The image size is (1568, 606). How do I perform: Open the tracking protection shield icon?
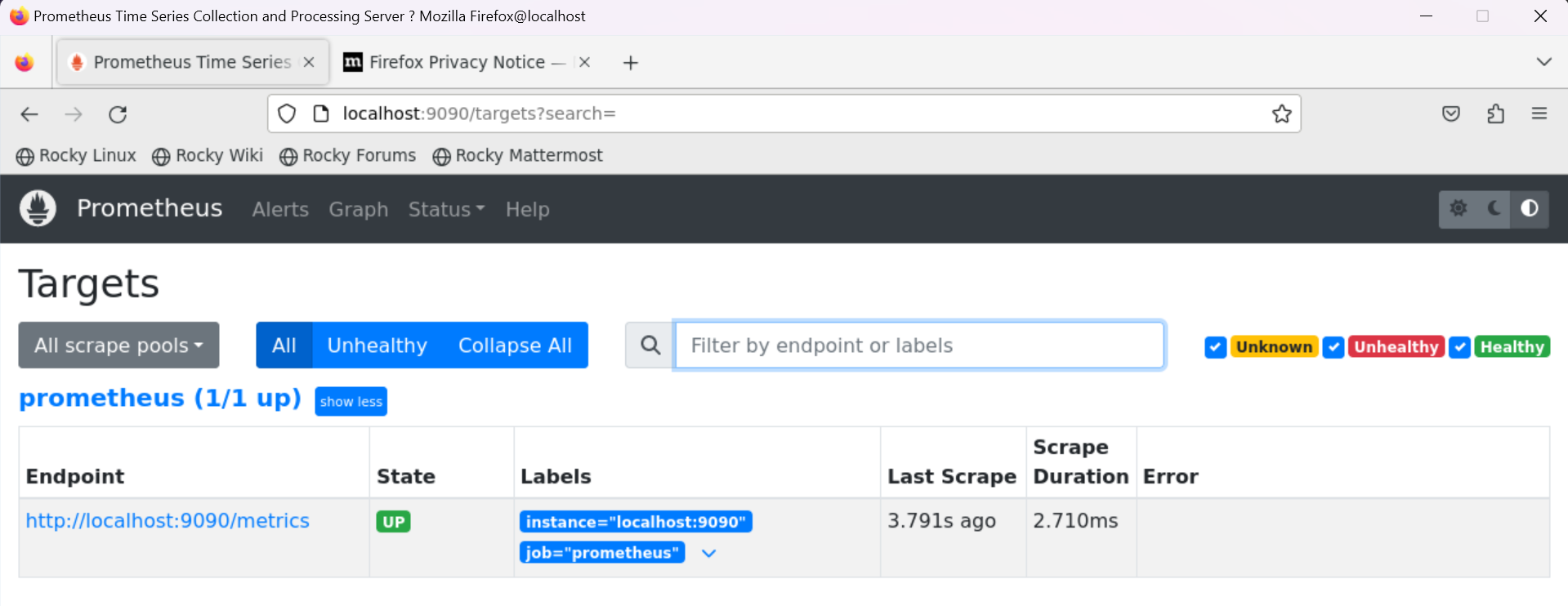point(287,114)
